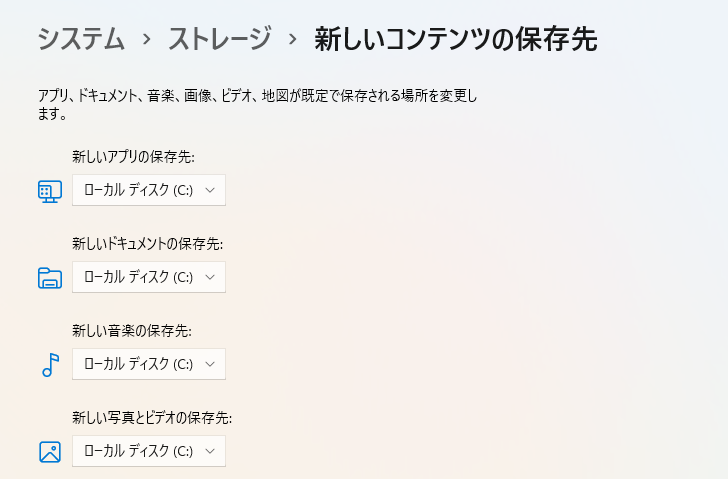728x479 pixels.
Task: Click the 新しい音楽の保存先 label
Action: click(x=131, y=331)
